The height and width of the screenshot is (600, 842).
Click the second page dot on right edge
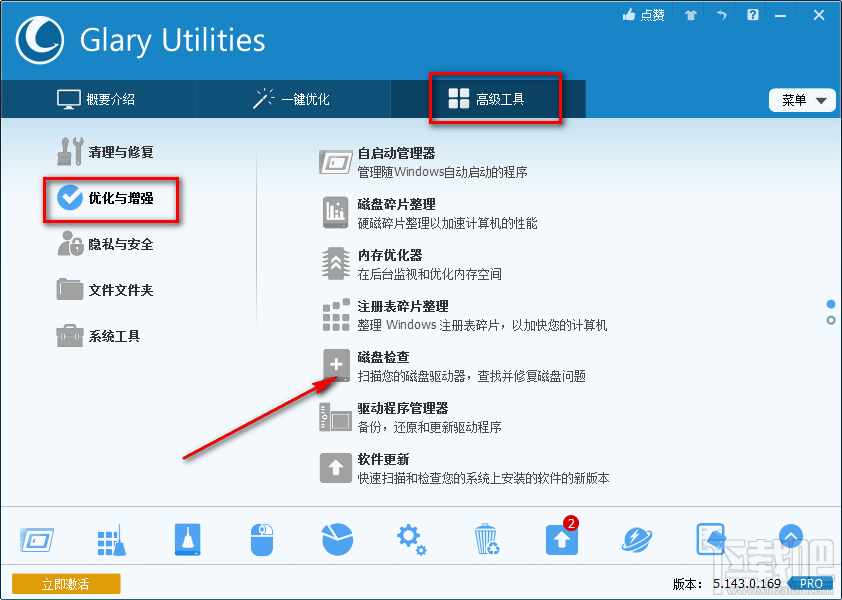[829, 319]
